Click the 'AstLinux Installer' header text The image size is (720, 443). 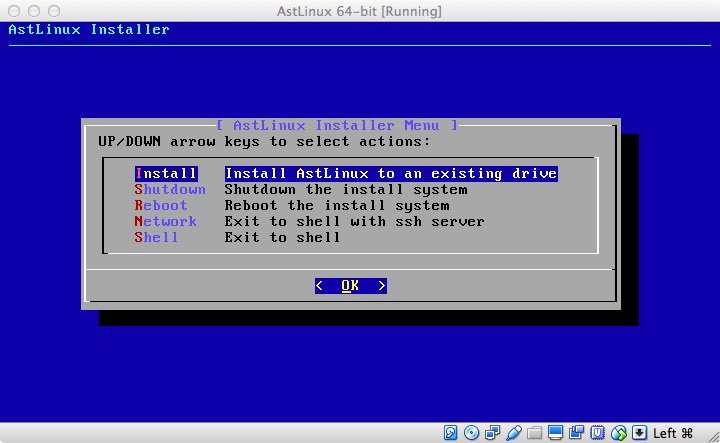click(x=89, y=29)
